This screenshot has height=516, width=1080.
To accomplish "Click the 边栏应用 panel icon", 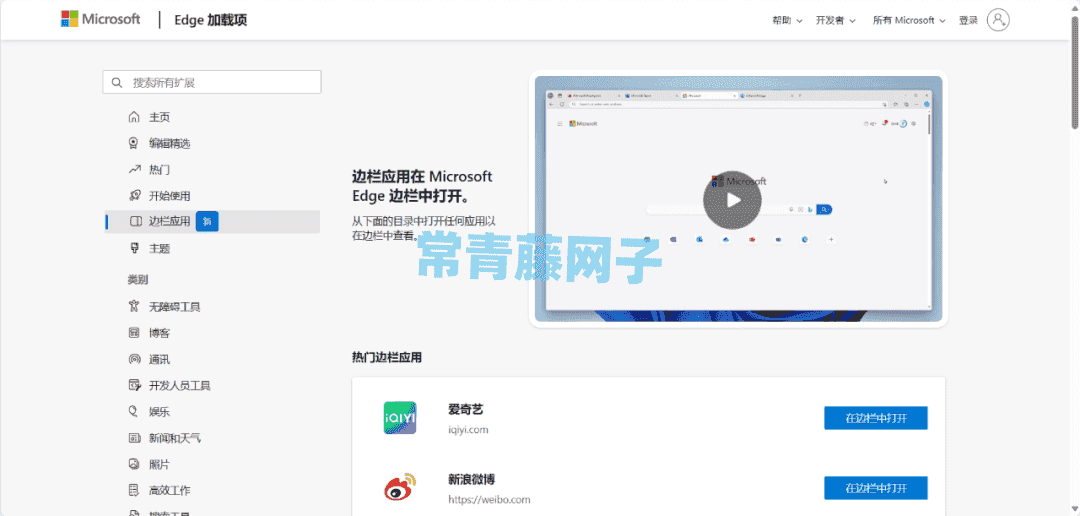I will click(135, 222).
